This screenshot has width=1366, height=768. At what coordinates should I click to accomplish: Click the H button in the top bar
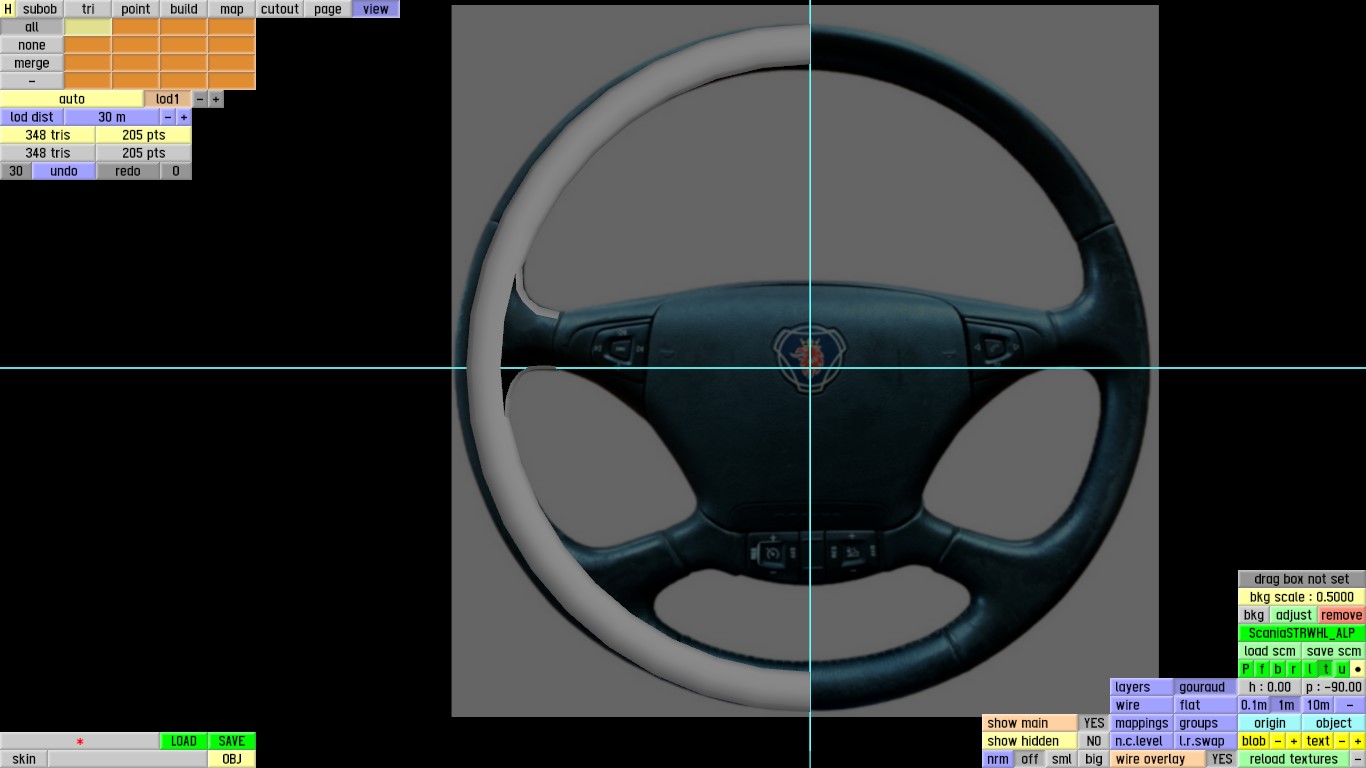(8, 9)
